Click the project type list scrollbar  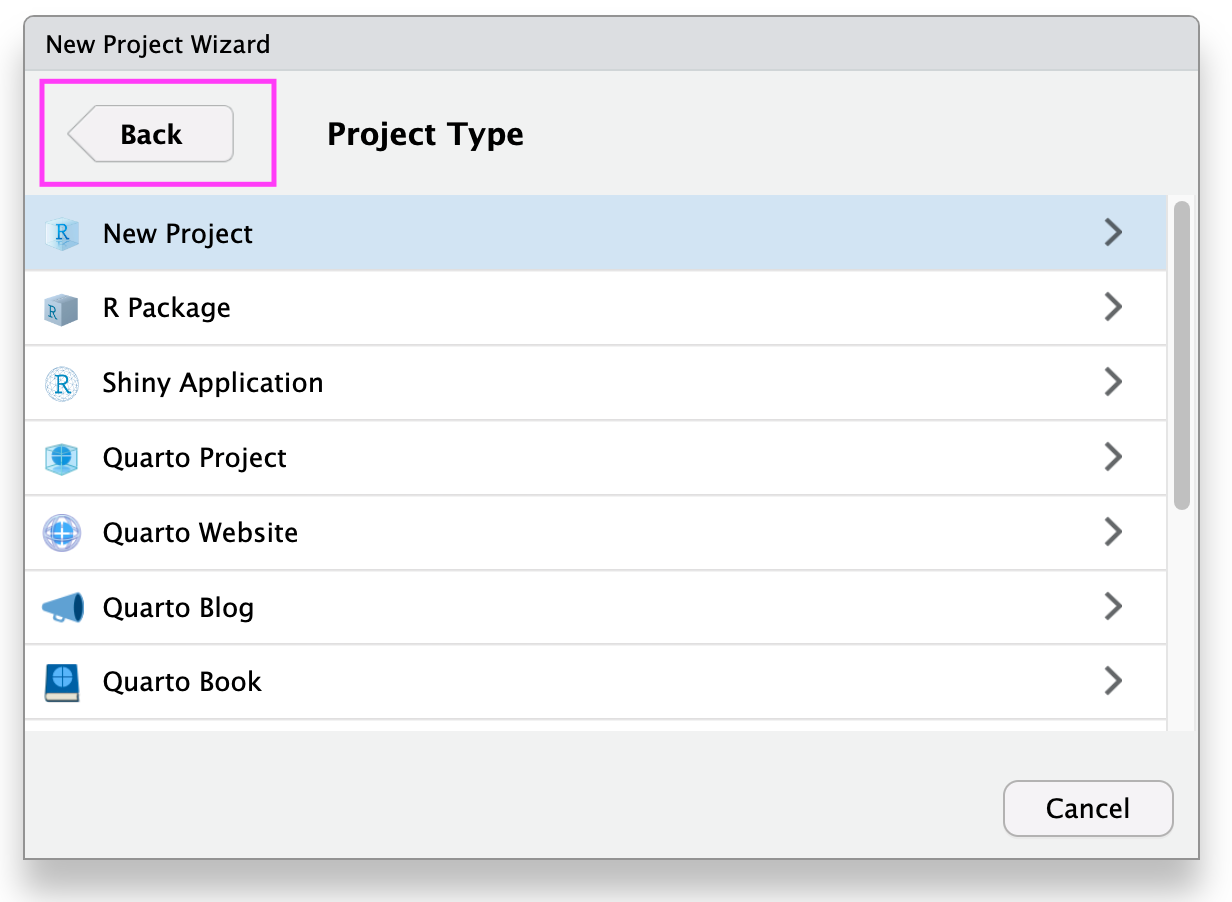(1182, 355)
